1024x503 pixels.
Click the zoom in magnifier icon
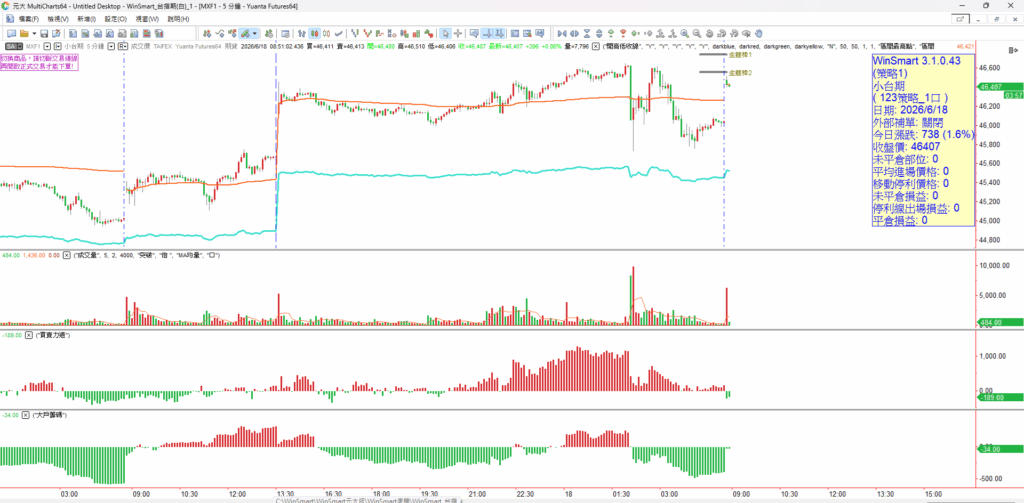pos(684,33)
